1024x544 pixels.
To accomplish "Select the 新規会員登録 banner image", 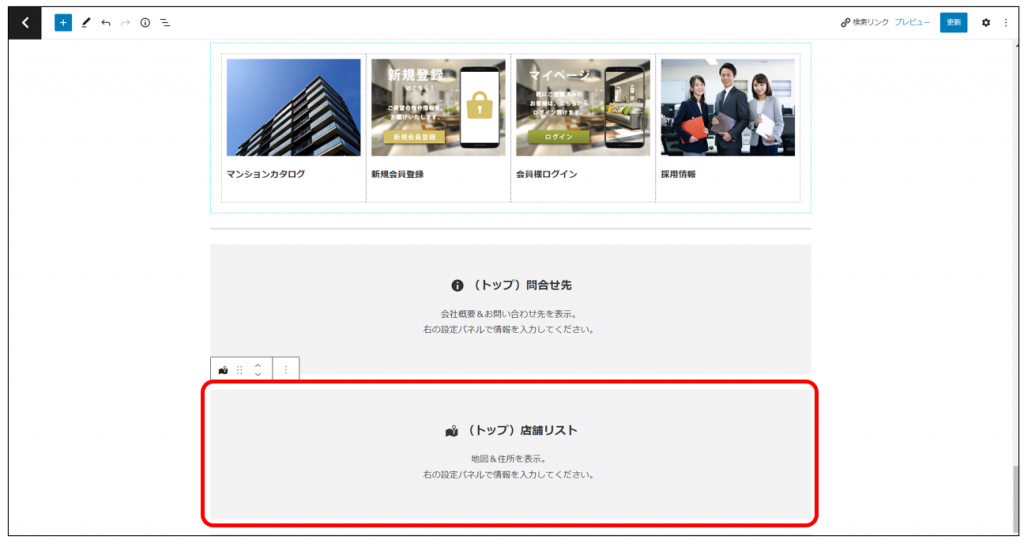I will [438, 107].
